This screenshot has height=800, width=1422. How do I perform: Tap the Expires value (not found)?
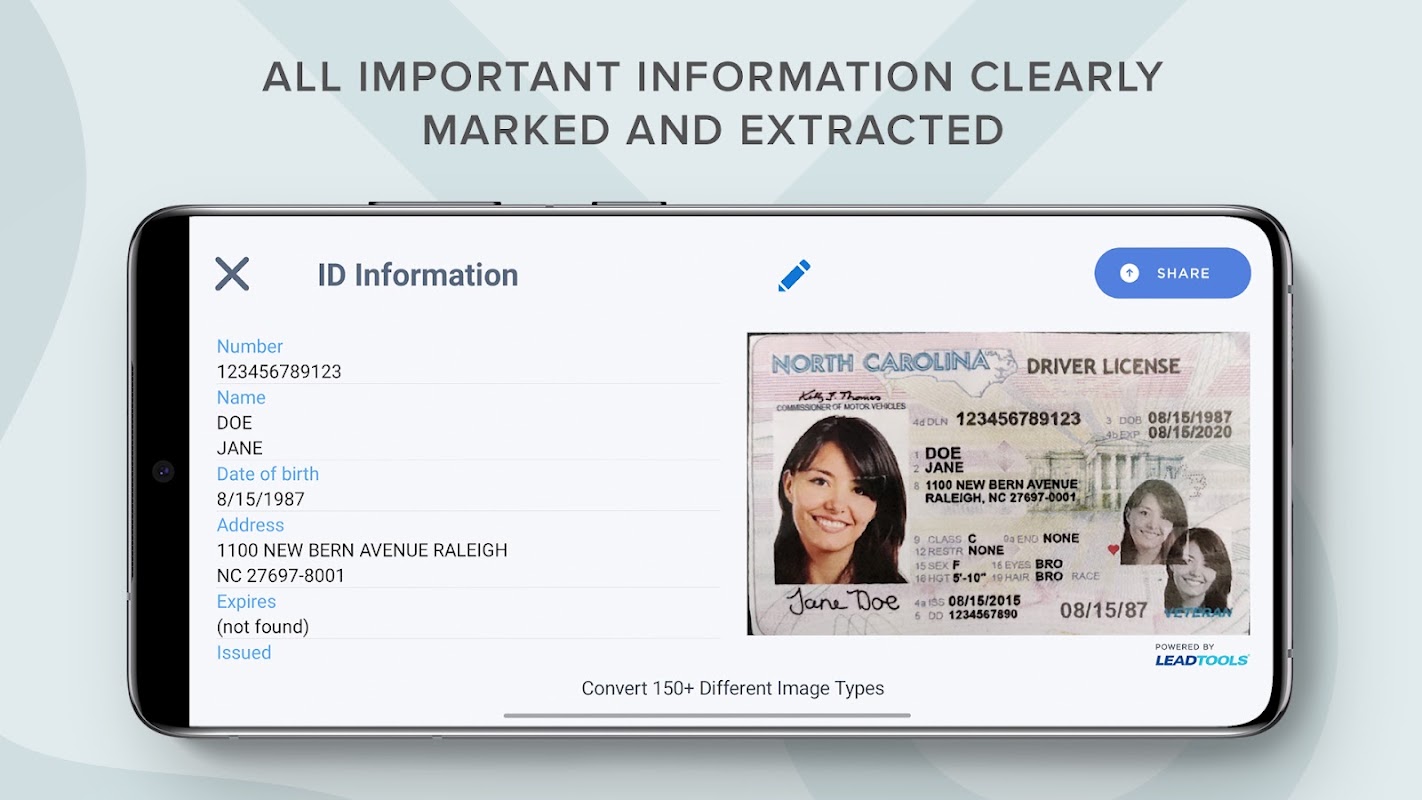tap(263, 627)
